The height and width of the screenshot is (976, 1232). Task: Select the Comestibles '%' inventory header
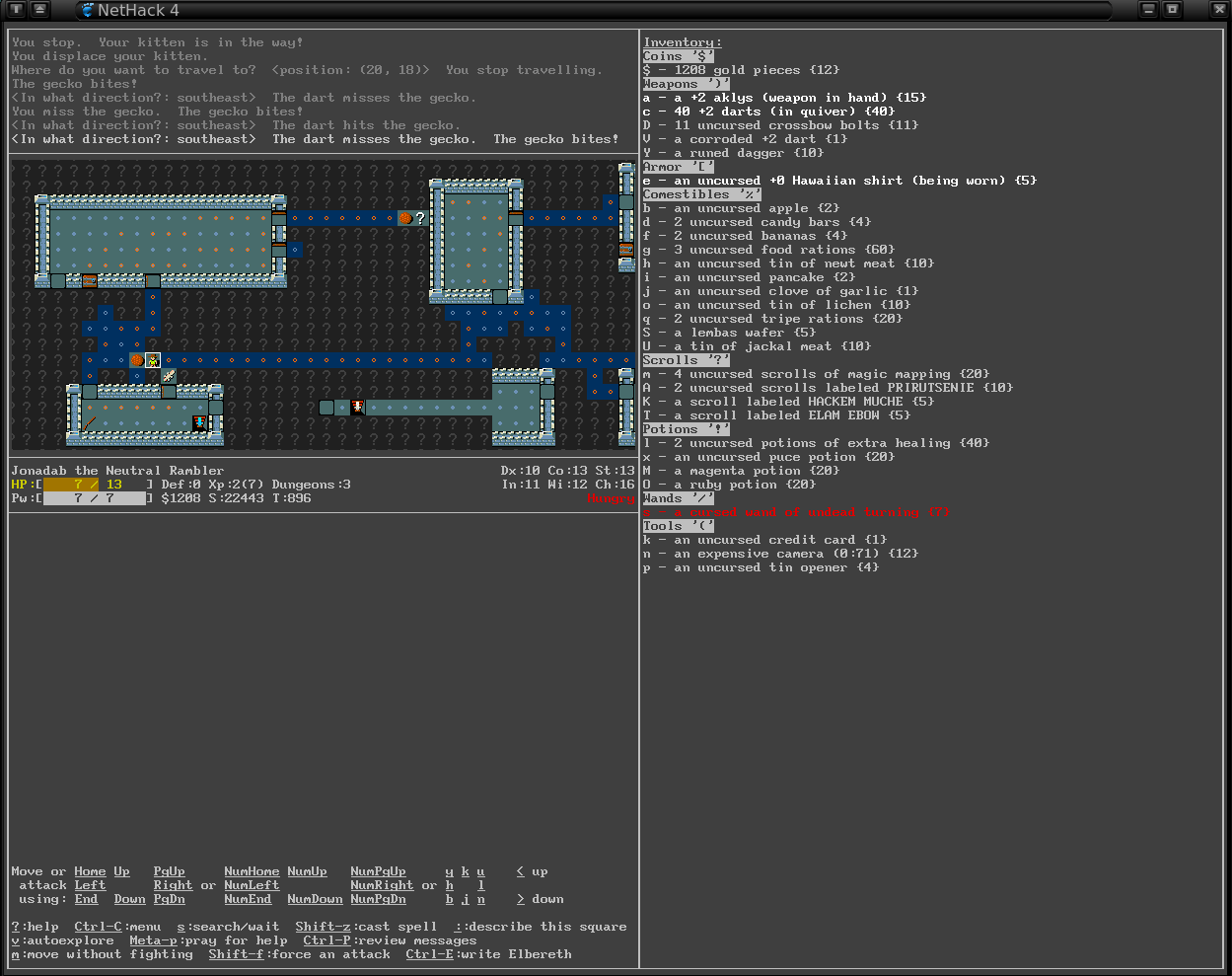pyautogui.click(x=701, y=194)
